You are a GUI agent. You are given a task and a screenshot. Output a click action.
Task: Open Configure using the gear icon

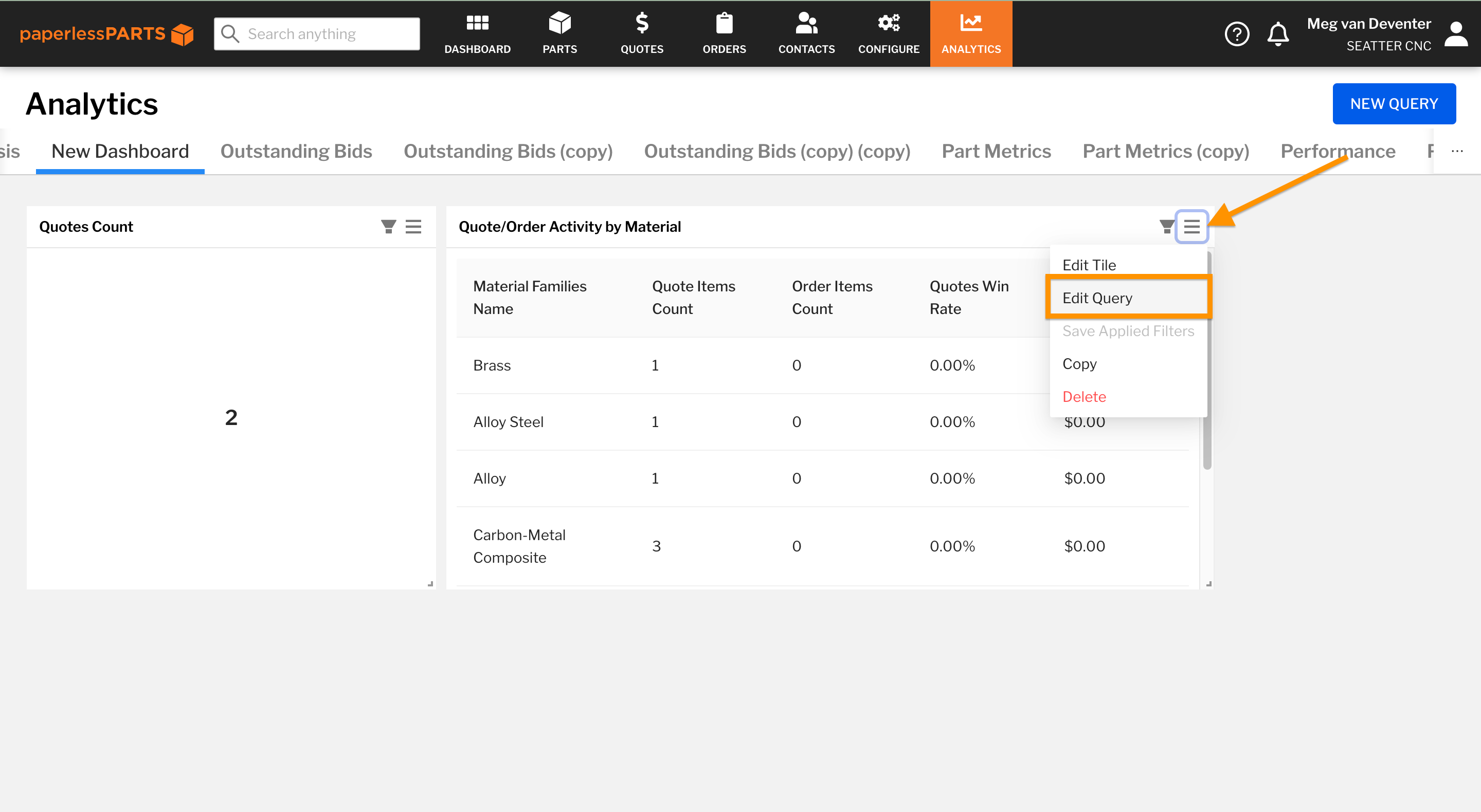[888, 23]
